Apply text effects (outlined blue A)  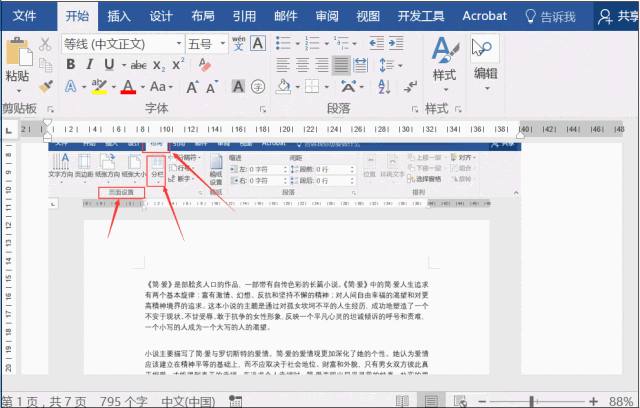click(71, 86)
